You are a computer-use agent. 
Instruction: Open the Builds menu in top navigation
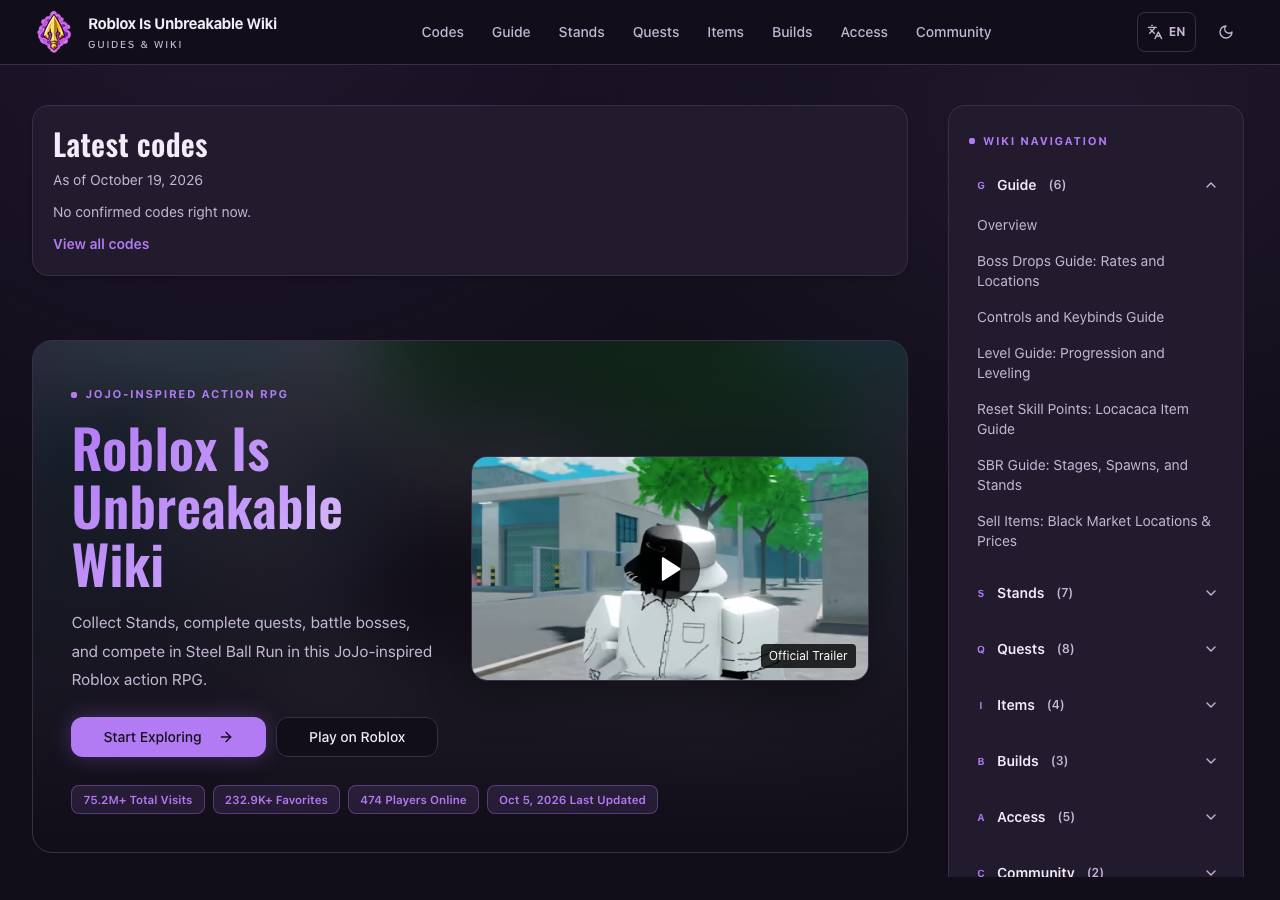coord(792,32)
